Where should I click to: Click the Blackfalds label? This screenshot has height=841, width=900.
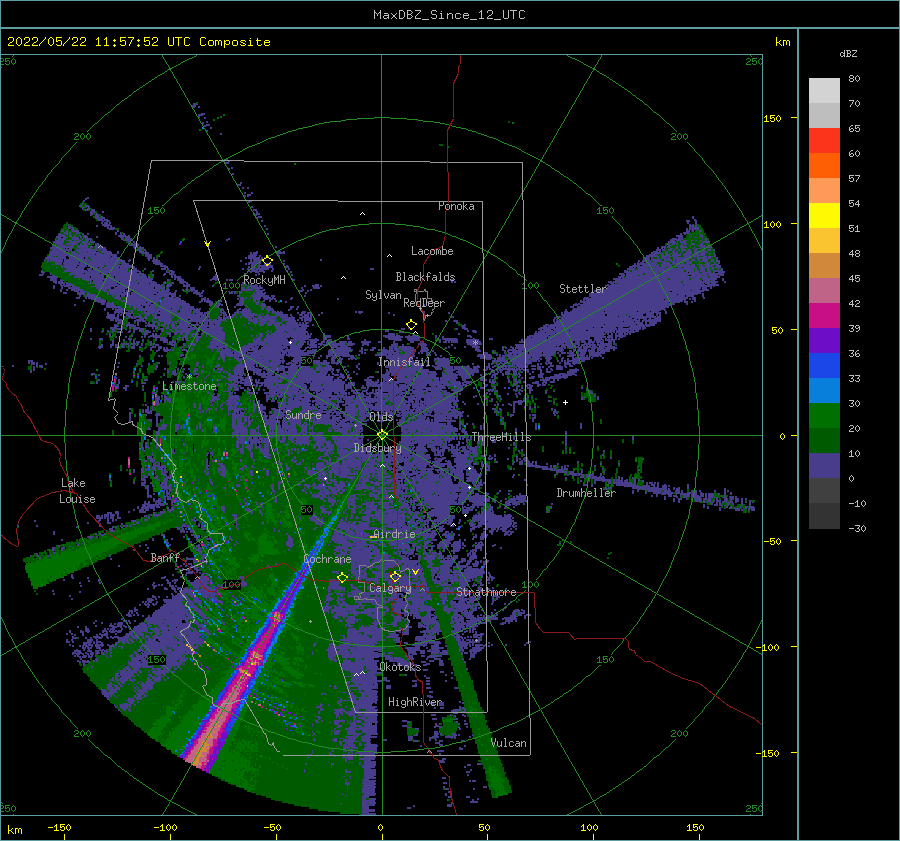tap(425, 277)
